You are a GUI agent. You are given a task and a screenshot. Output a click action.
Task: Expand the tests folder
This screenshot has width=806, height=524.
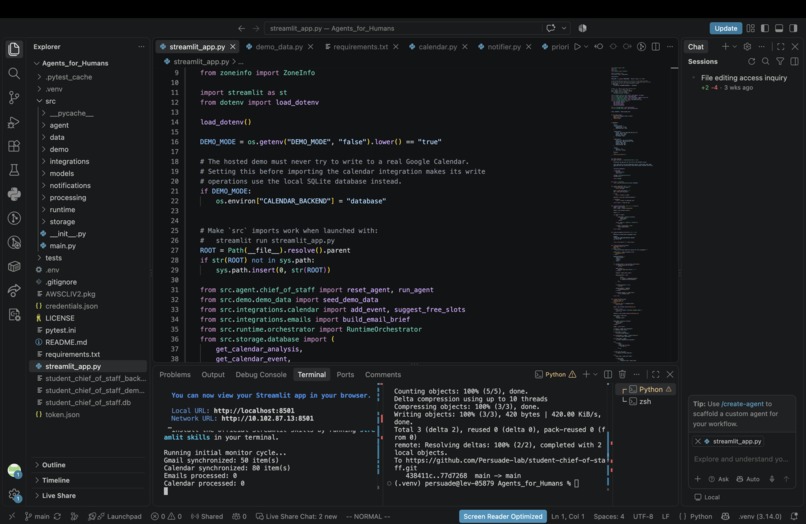click(x=53, y=258)
